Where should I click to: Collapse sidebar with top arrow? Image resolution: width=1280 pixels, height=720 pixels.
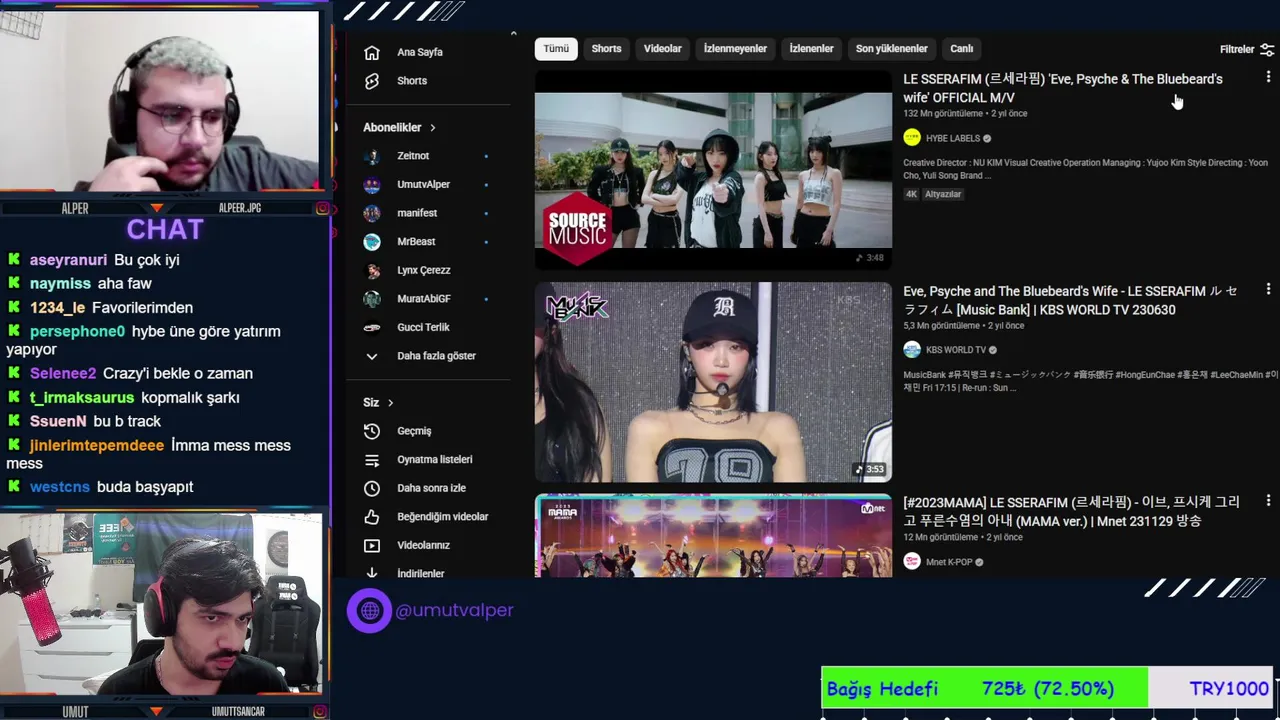513,34
